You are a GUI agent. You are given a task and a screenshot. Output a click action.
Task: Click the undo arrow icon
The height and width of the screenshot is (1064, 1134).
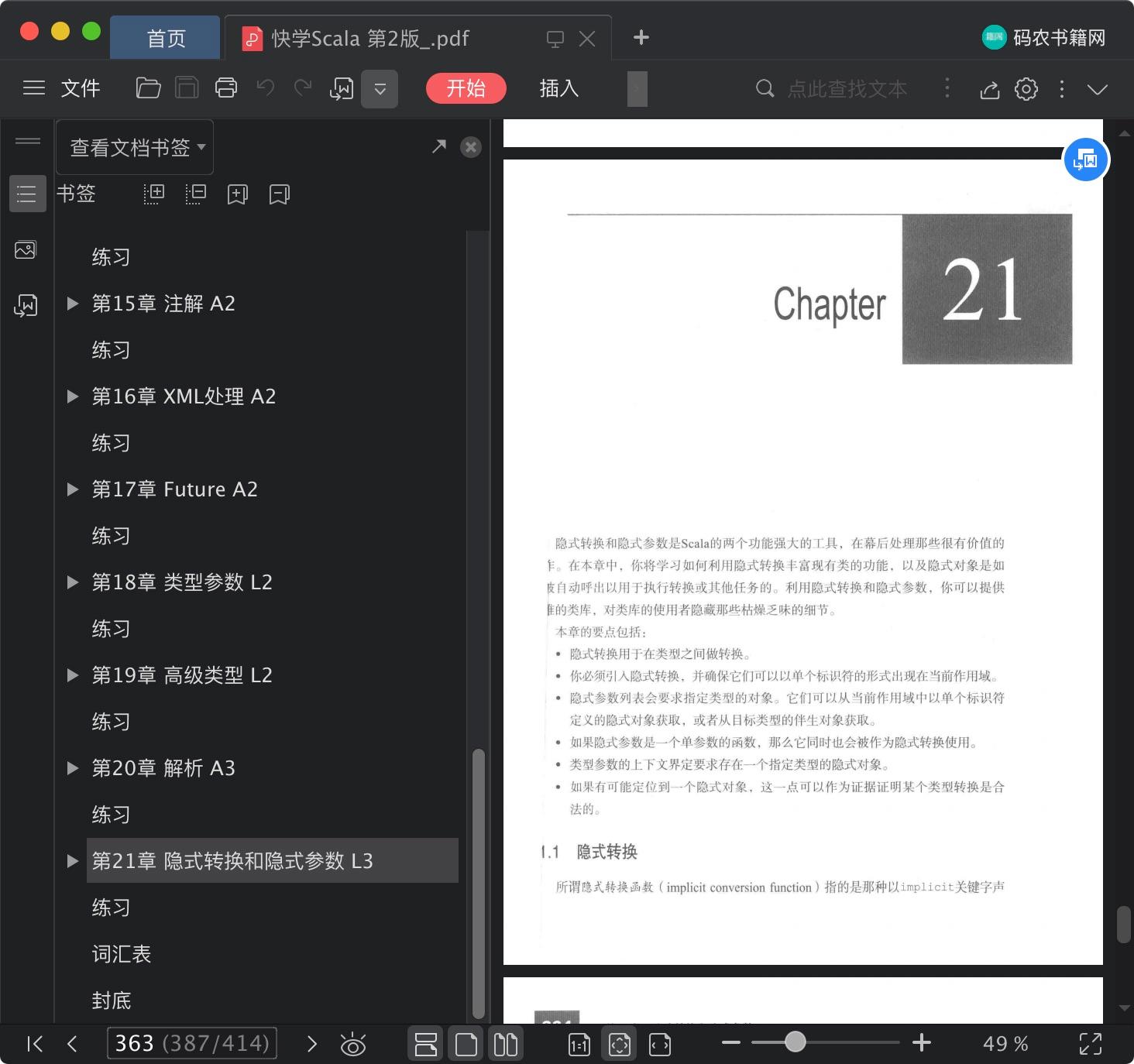click(266, 88)
